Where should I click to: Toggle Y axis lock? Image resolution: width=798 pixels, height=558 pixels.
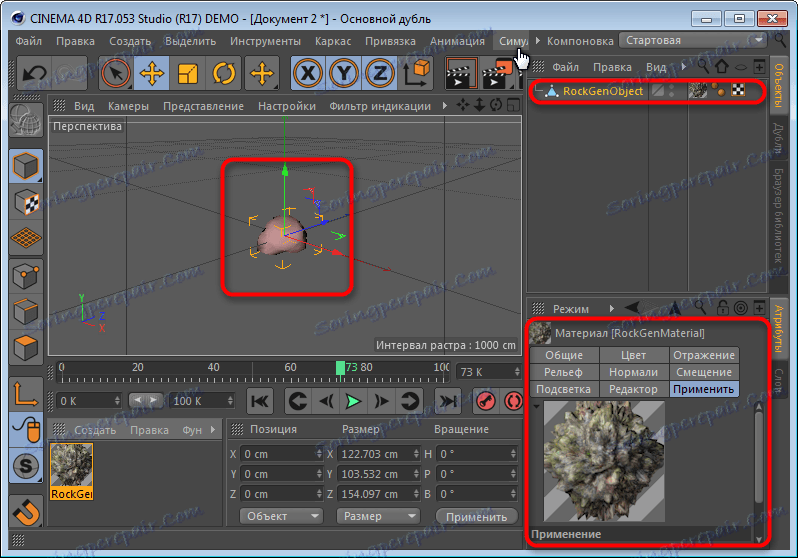click(x=344, y=73)
